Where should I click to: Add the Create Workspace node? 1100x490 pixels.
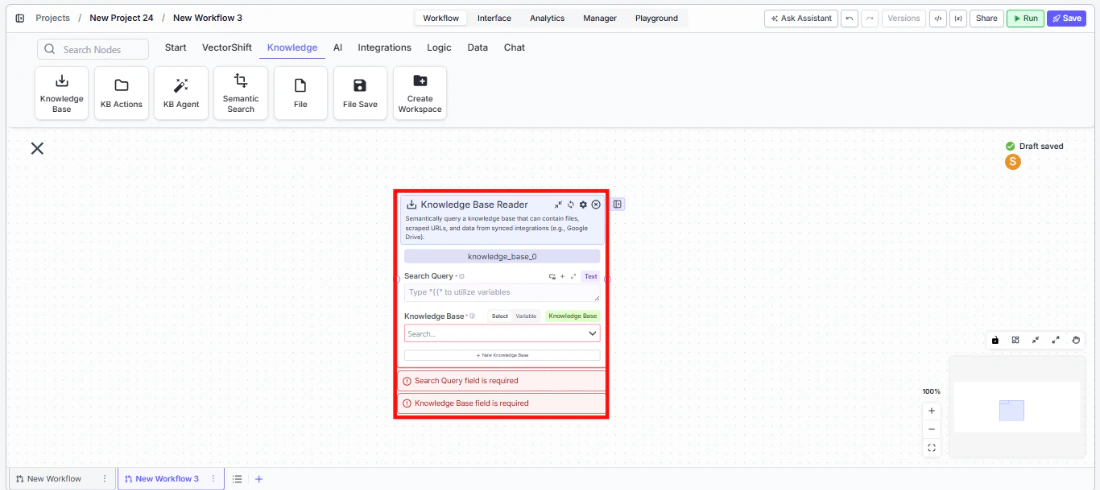click(420, 93)
